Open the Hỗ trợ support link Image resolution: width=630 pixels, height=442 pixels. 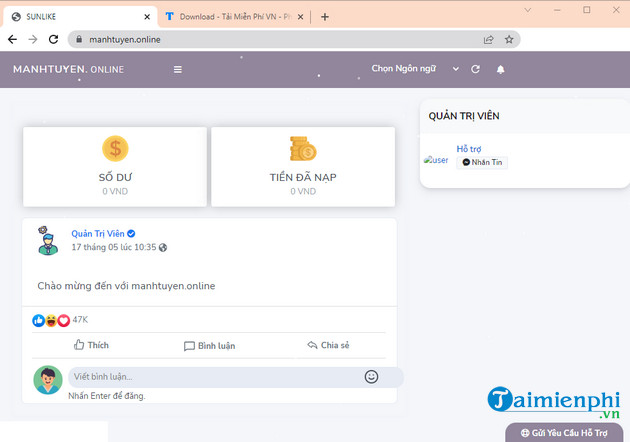(468, 149)
